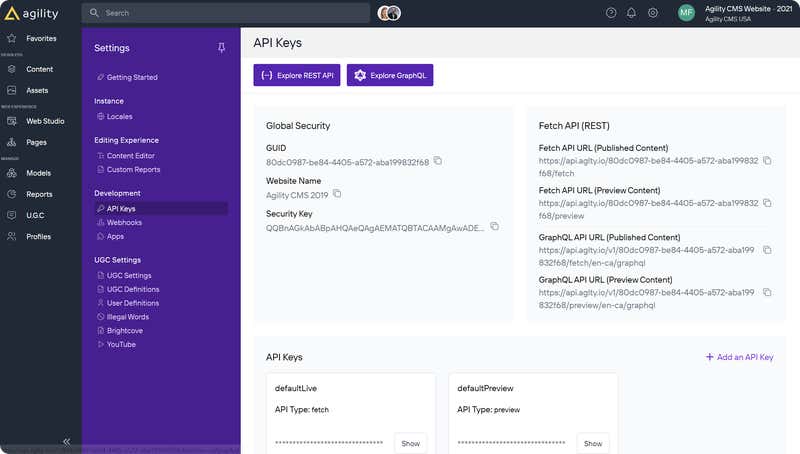The width and height of the screenshot is (800, 454).
Task: Open Illegal Words settings
Action: point(123,317)
